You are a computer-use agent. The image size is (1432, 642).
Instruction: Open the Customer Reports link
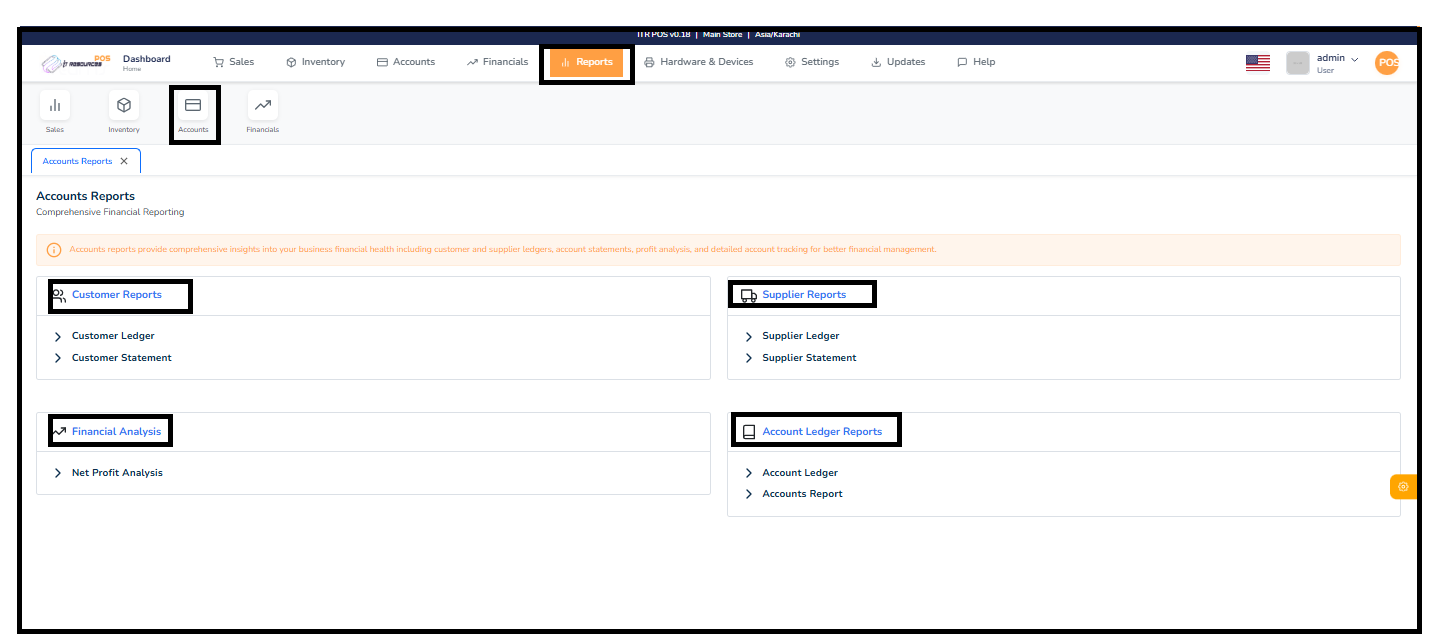tap(116, 294)
